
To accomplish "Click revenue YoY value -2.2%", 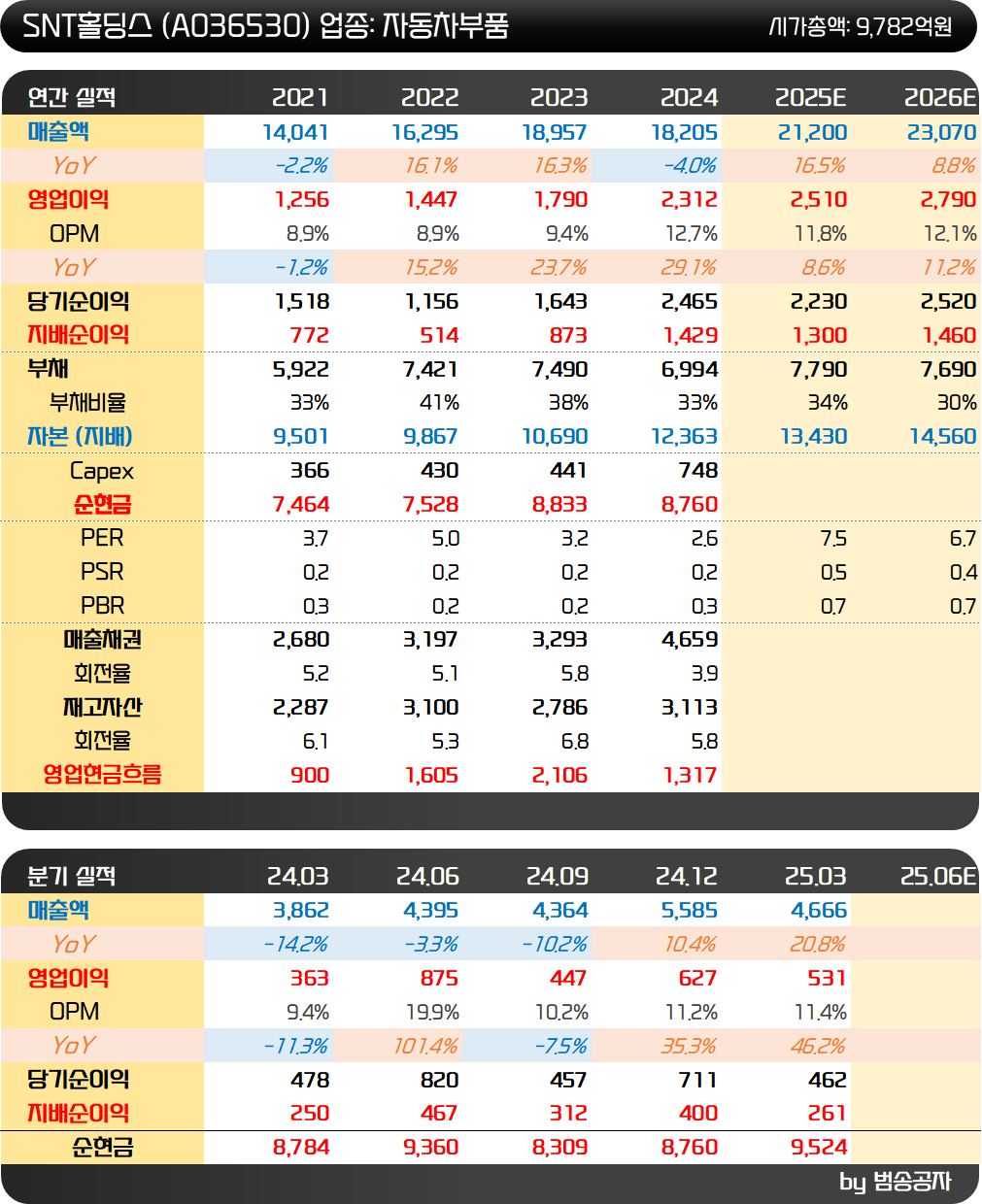I will pyautogui.click(x=302, y=166).
